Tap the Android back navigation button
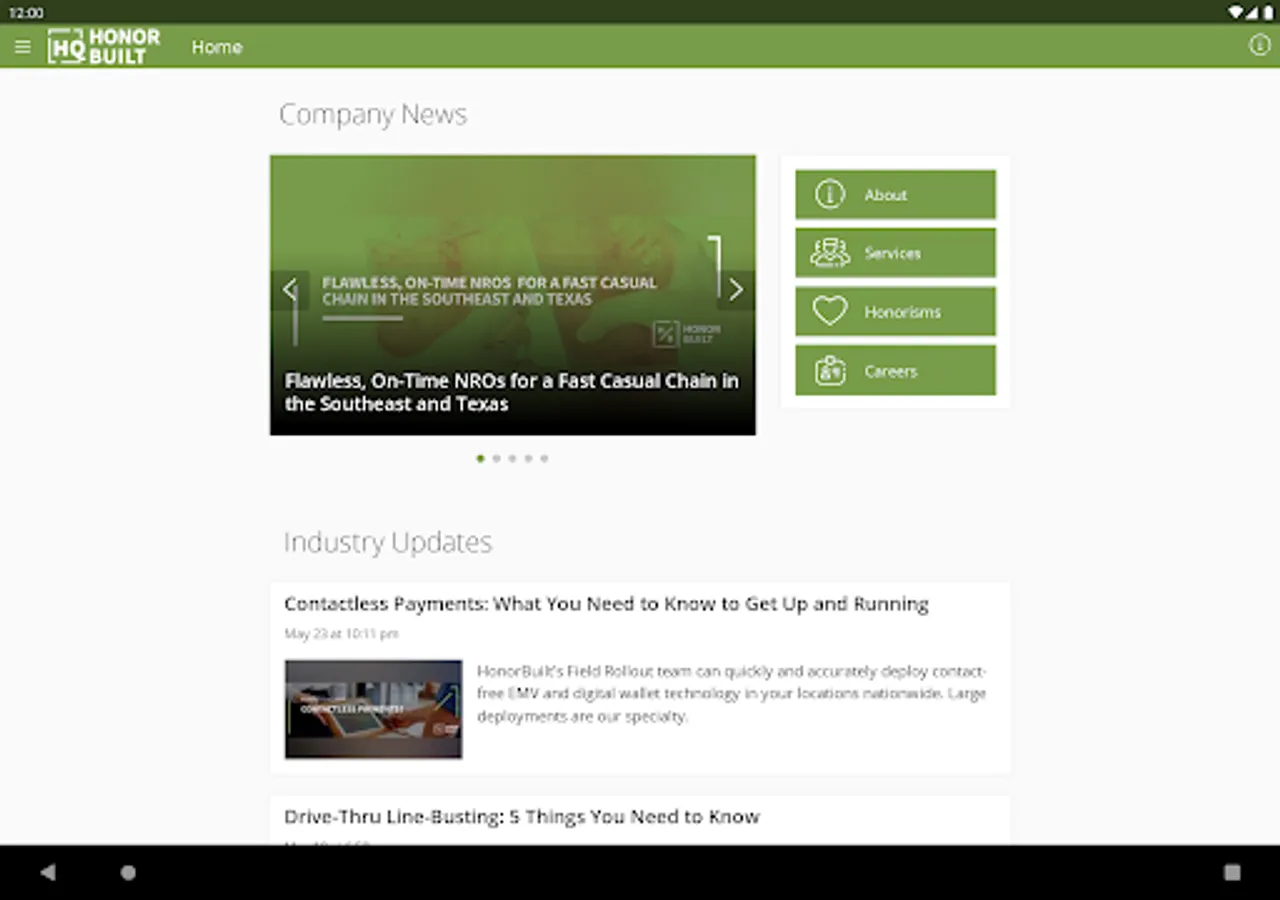 coord(48,872)
